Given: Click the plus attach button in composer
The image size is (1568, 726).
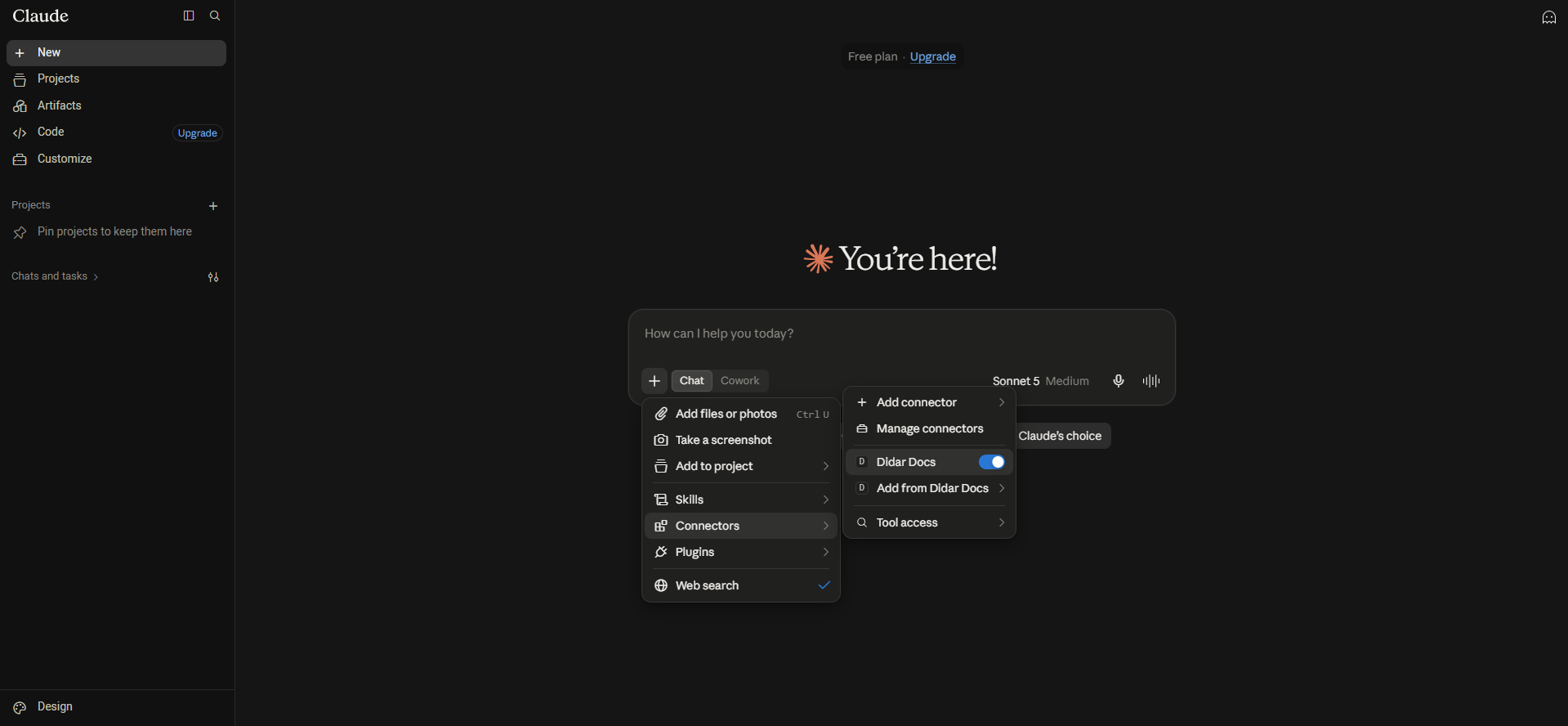Looking at the screenshot, I should [654, 381].
